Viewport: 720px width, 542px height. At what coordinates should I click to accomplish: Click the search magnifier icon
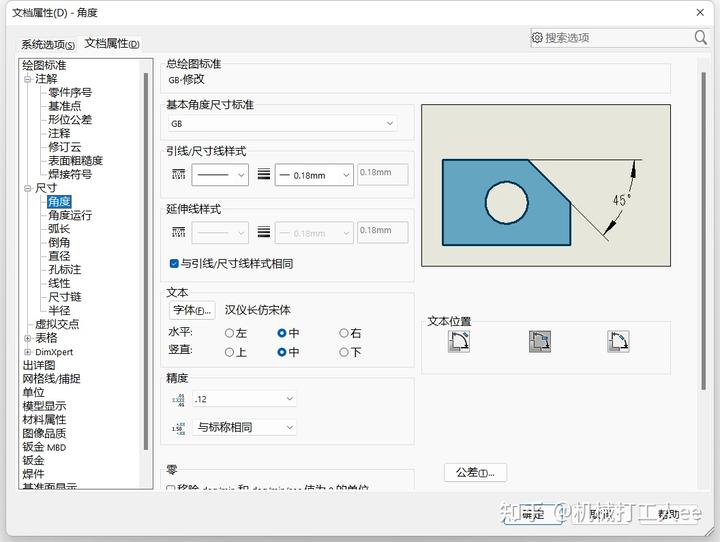(700, 37)
